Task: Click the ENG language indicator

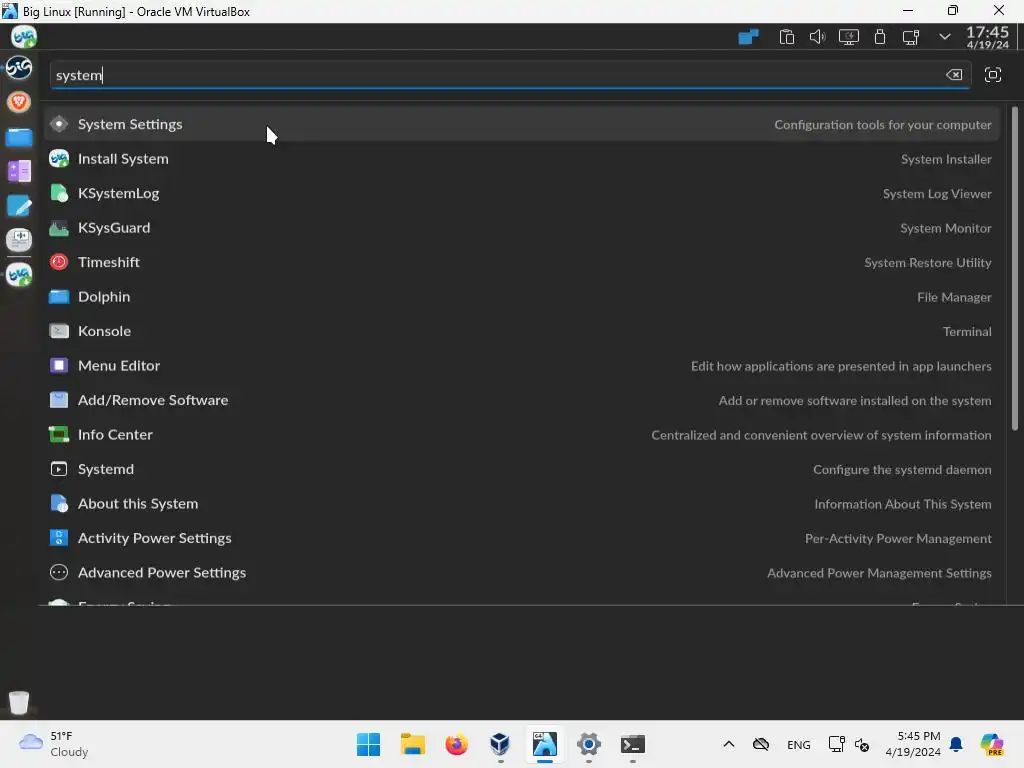Action: pos(799,744)
